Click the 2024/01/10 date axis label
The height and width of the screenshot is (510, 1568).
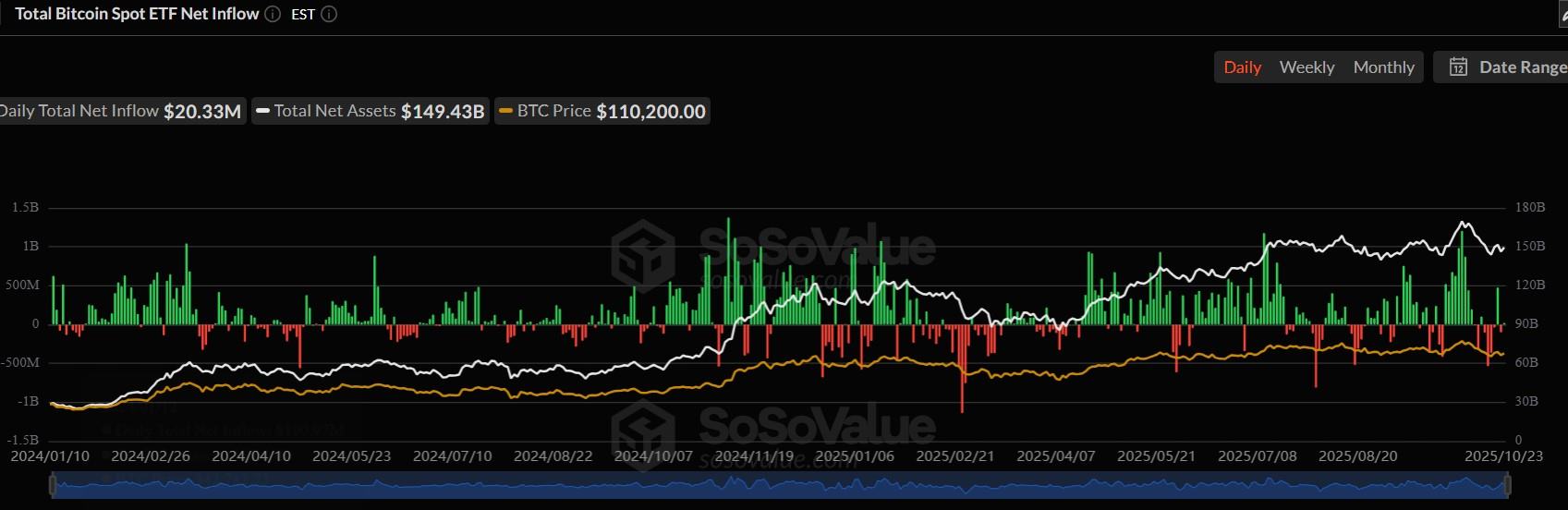coord(50,455)
